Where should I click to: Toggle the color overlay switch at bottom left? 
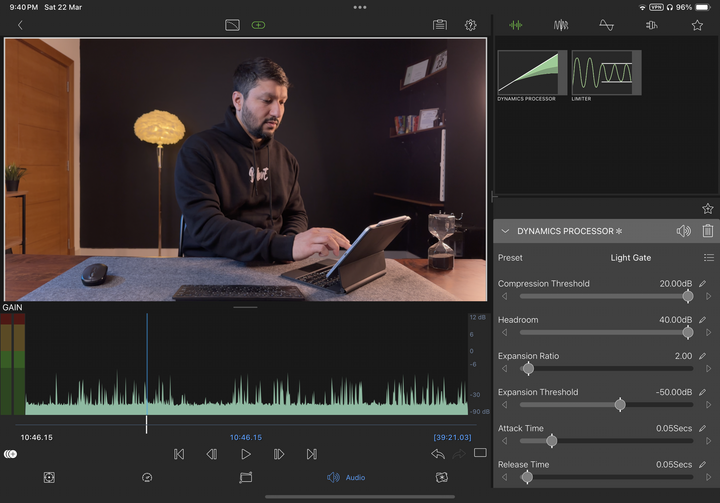[11, 454]
